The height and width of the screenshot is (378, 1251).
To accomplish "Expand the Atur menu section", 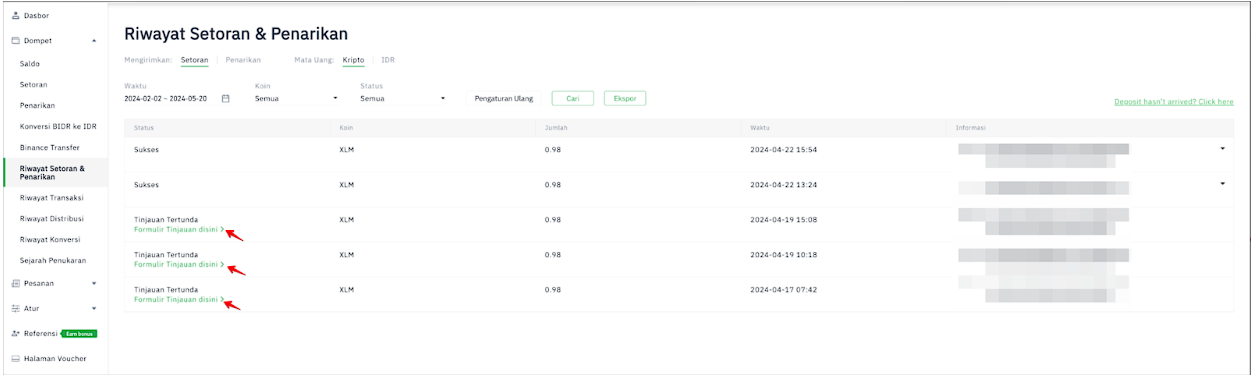I will [94, 309].
